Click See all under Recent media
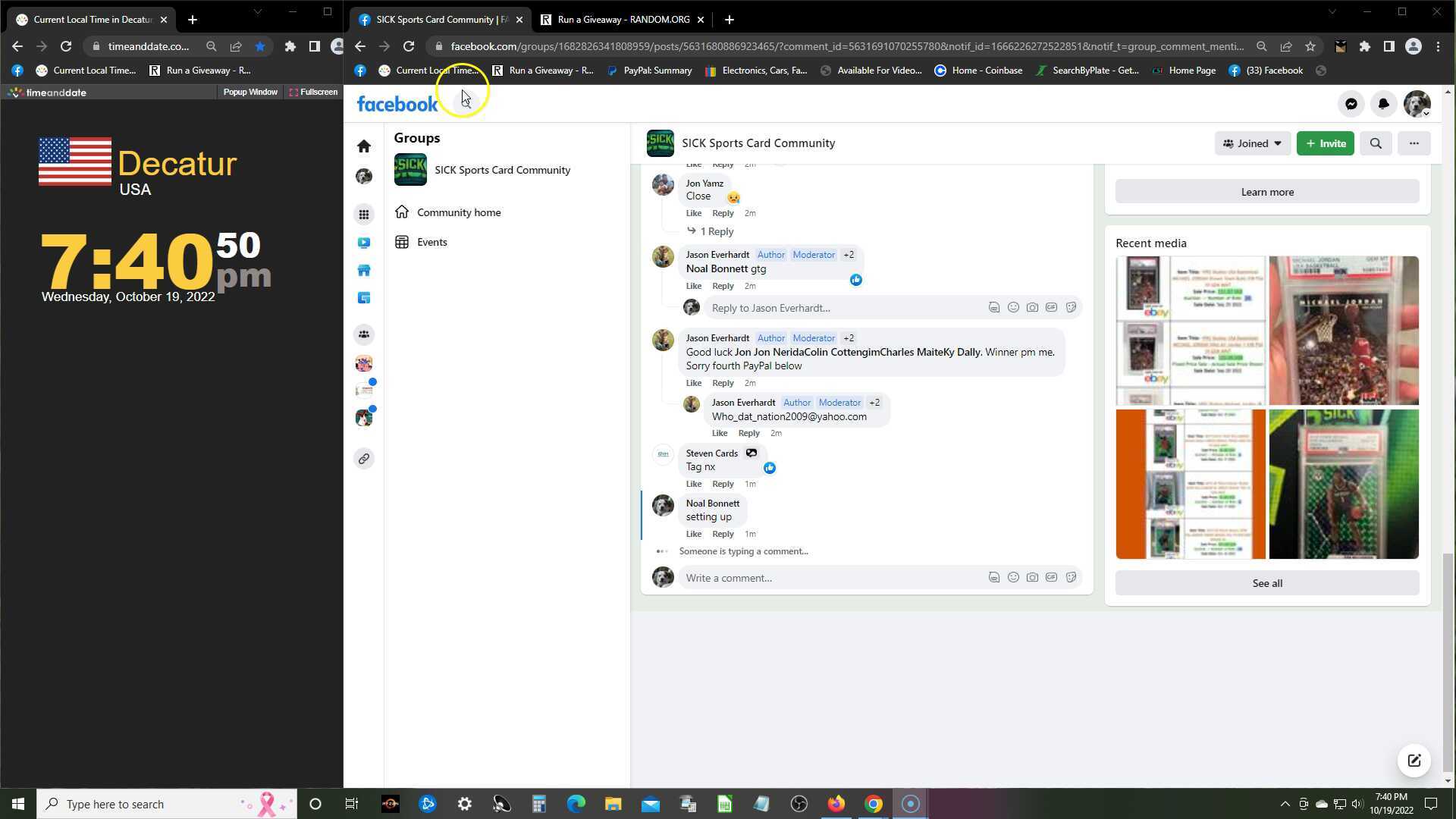 1266,583
